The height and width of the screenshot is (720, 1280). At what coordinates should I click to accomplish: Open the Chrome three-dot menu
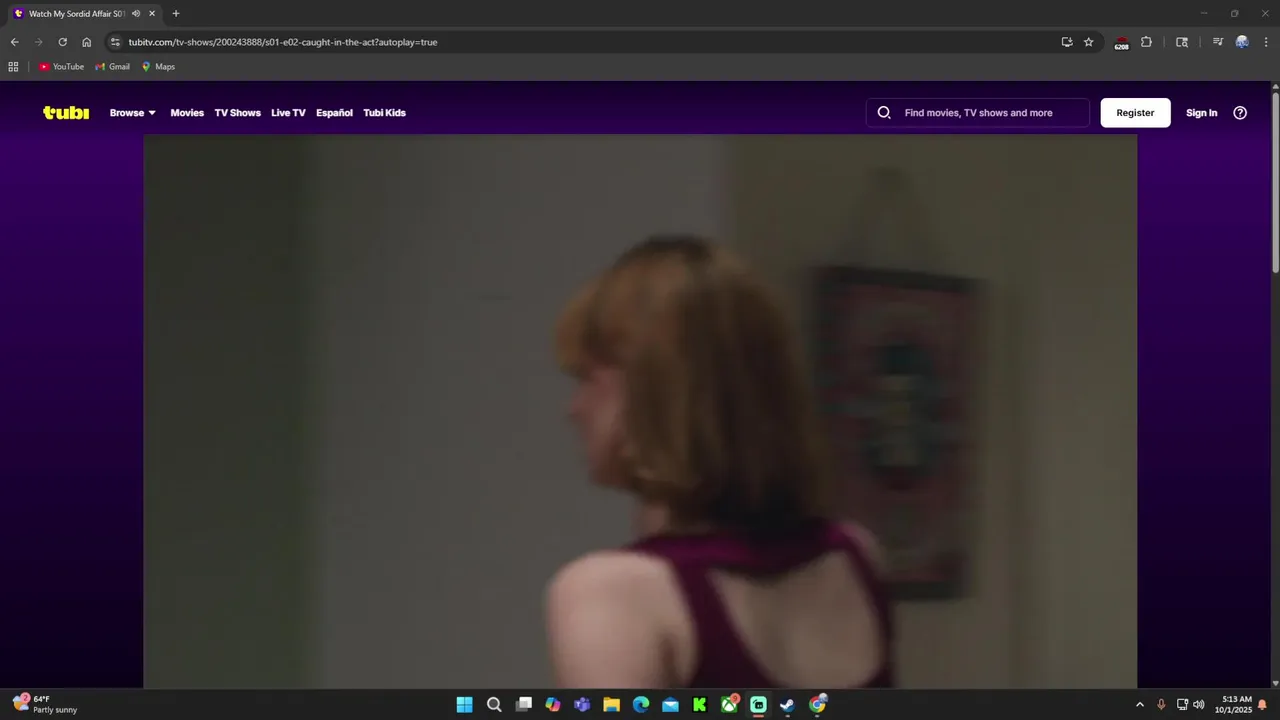1267,42
